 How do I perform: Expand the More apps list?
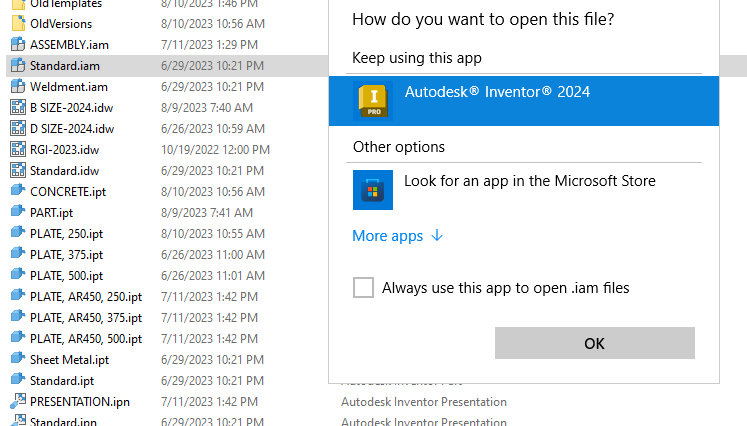(398, 236)
